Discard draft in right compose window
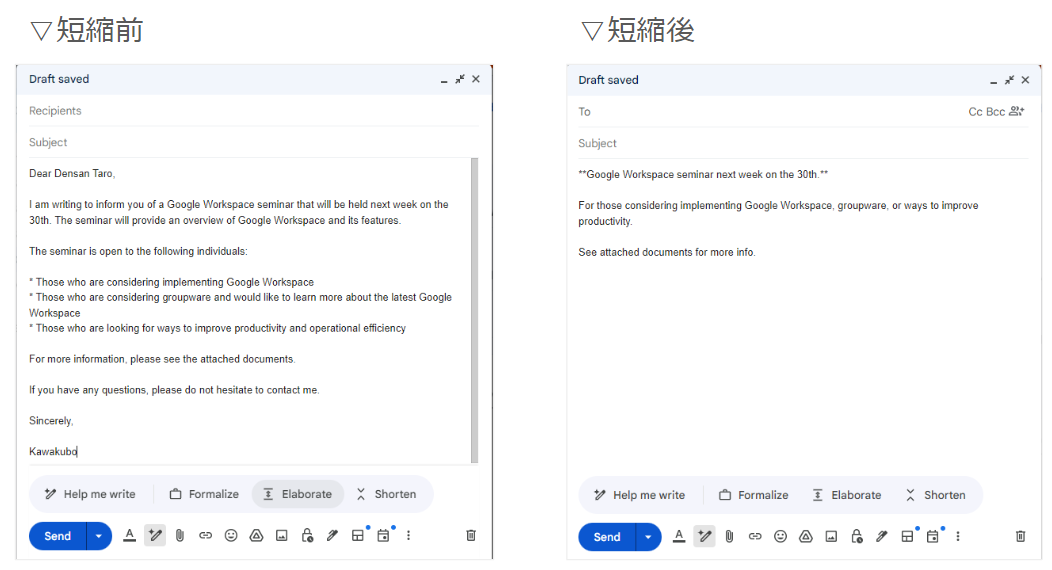The height and width of the screenshot is (570, 1052). click(x=1020, y=536)
